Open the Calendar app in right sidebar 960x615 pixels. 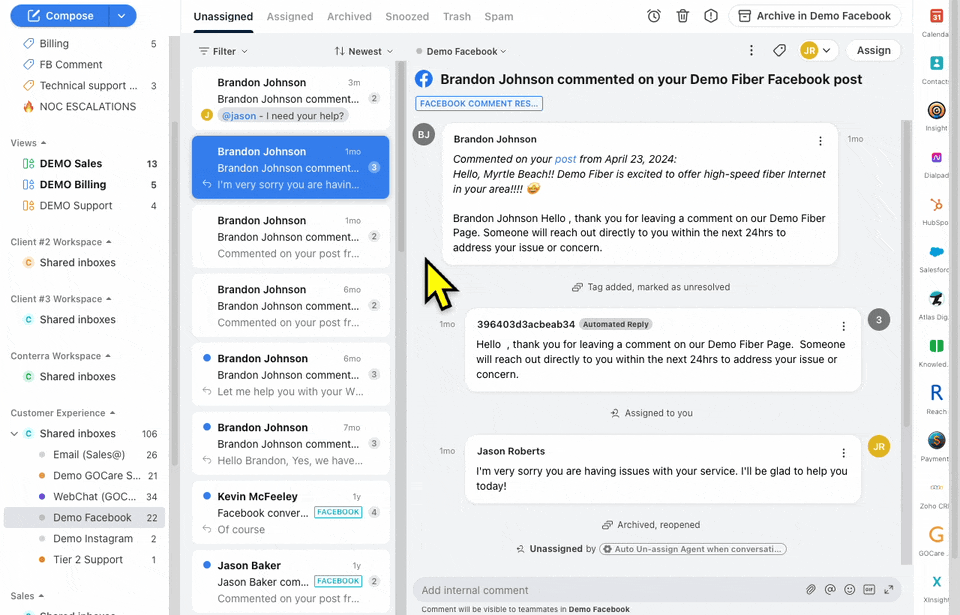(936, 17)
